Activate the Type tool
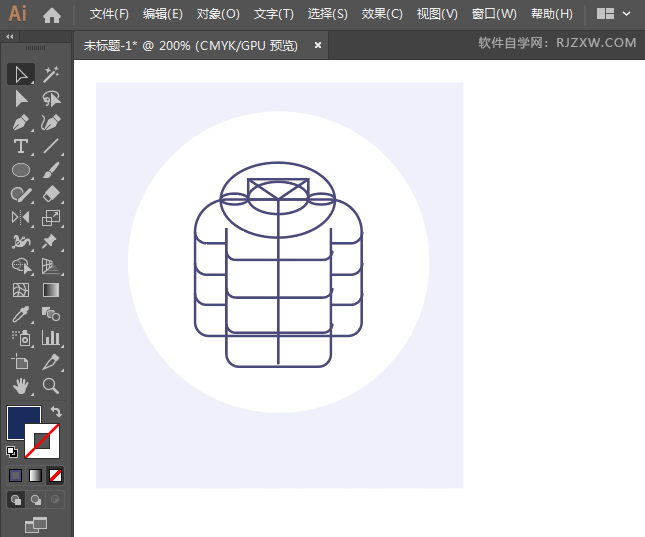 20,146
